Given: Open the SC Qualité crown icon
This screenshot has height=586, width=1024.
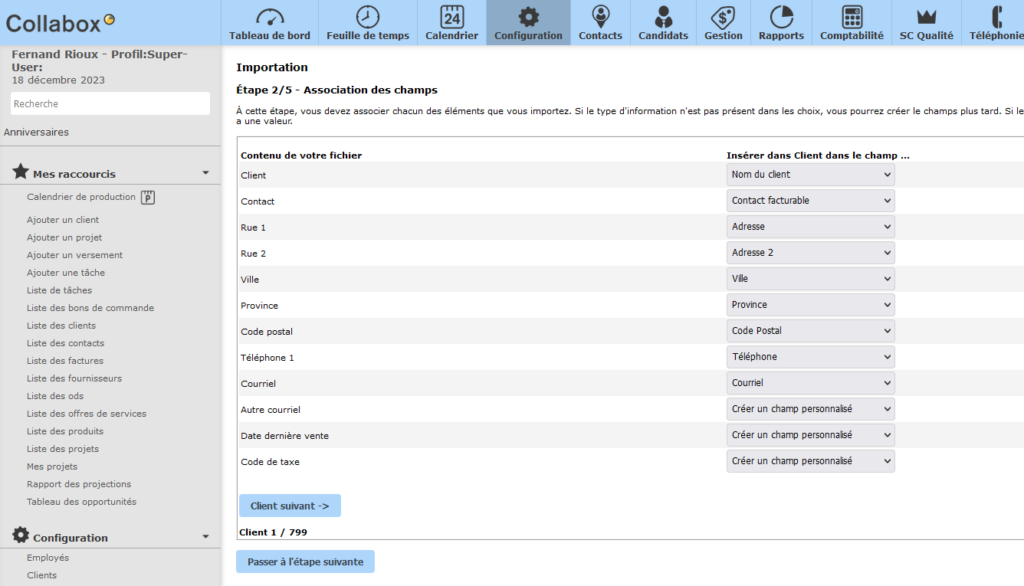Looking at the screenshot, I should point(926,17).
